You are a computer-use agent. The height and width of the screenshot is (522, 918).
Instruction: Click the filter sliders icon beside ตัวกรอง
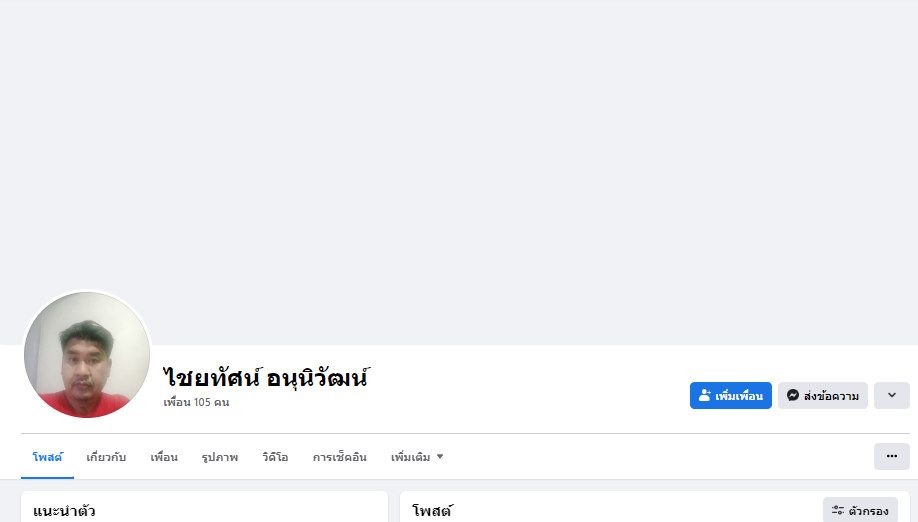pyautogui.click(x=838, y=510)
